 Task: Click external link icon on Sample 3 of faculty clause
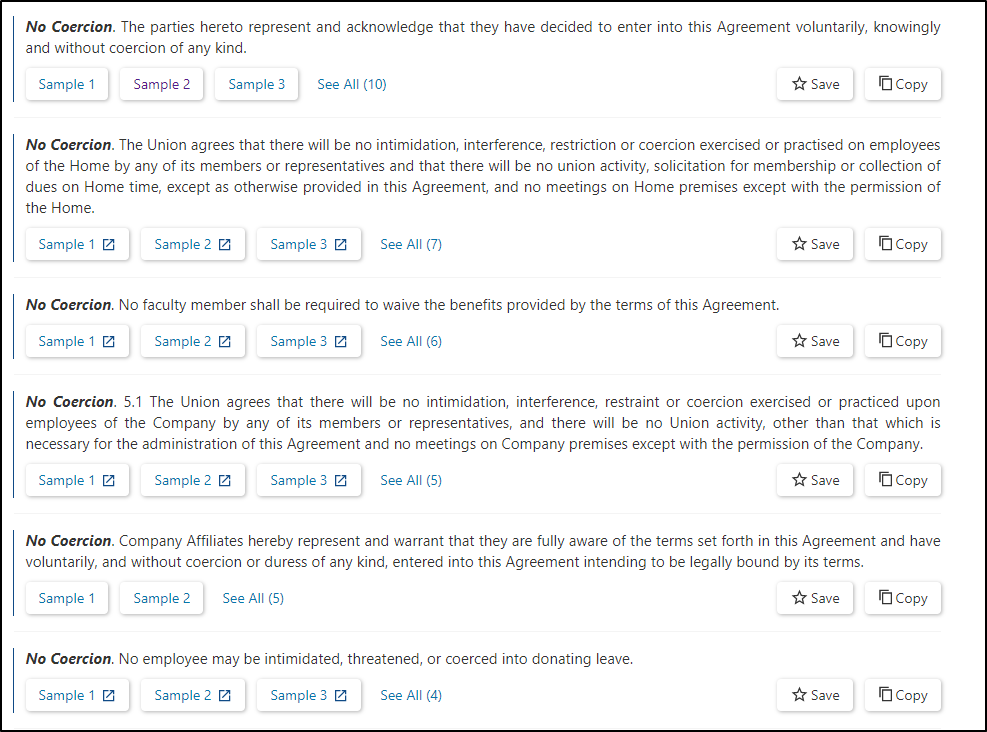click(341, 341)
